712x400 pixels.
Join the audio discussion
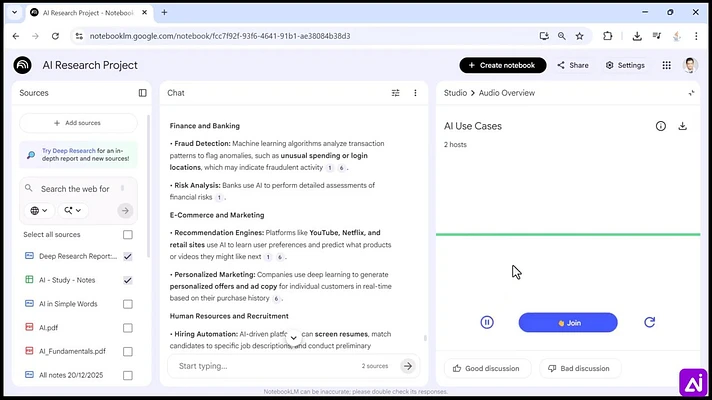pyautogui.click(x=568, y=322)
